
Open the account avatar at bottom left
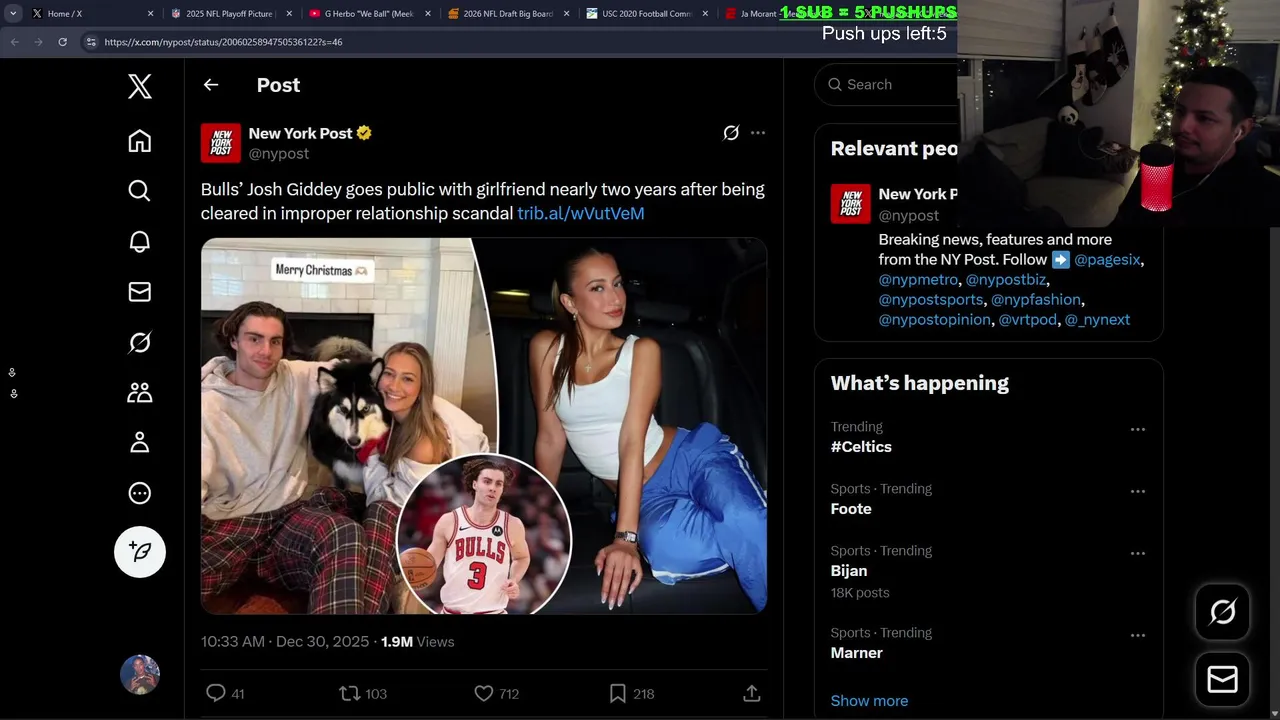140,675
